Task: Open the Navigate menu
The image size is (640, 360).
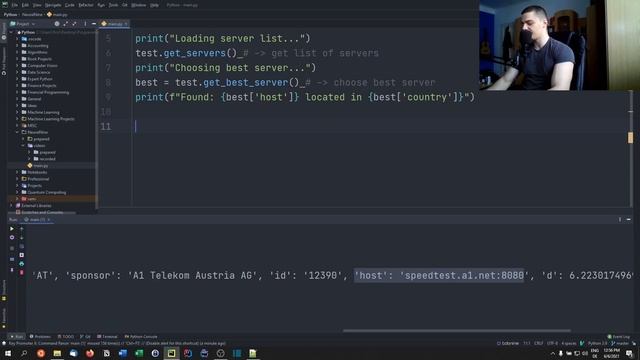Action: [x=53, y=5]
